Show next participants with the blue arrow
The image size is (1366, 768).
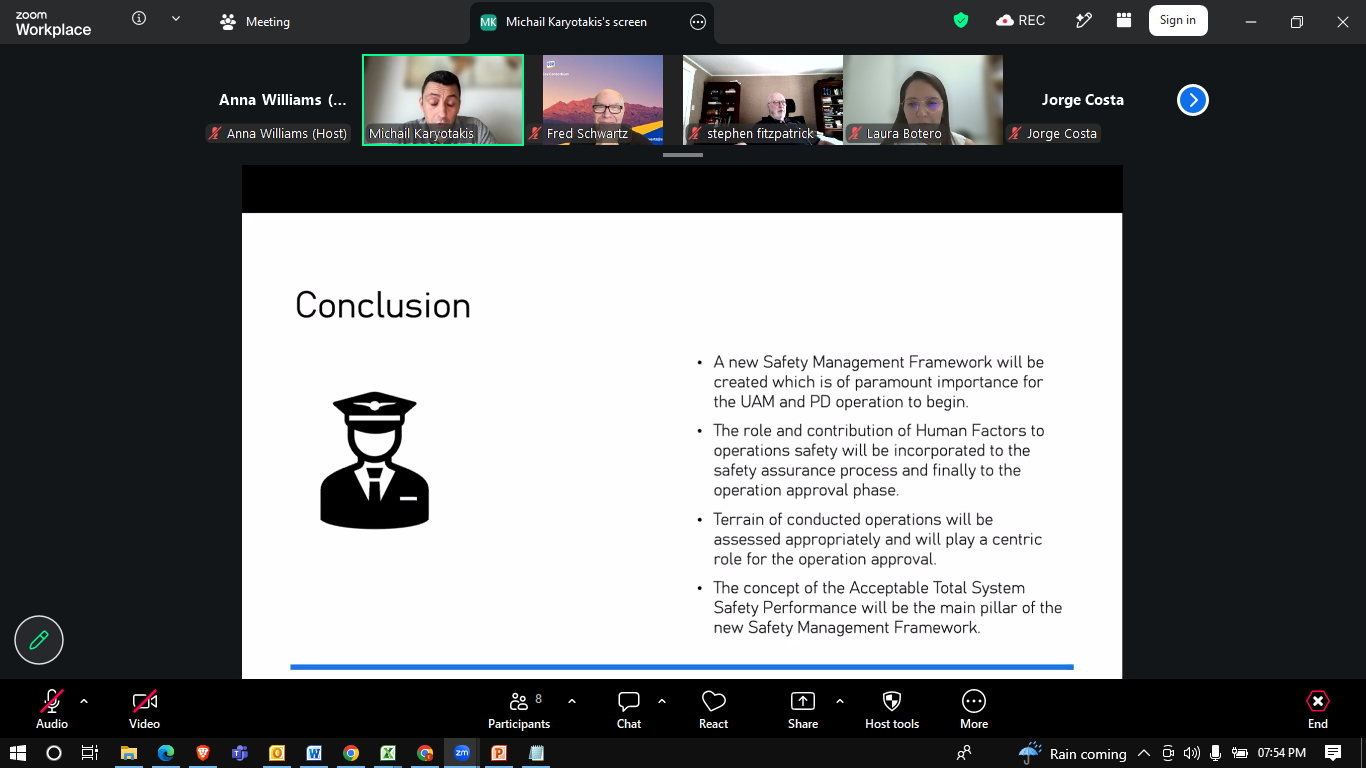click(1193, 100)
